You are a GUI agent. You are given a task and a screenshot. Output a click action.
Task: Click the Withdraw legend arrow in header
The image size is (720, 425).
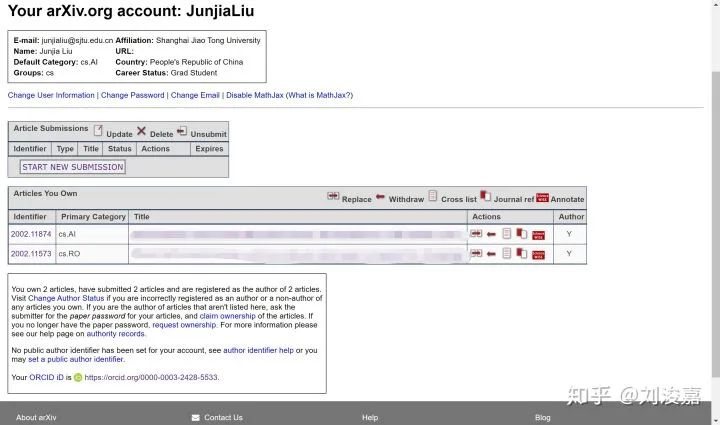pos(380,196)
